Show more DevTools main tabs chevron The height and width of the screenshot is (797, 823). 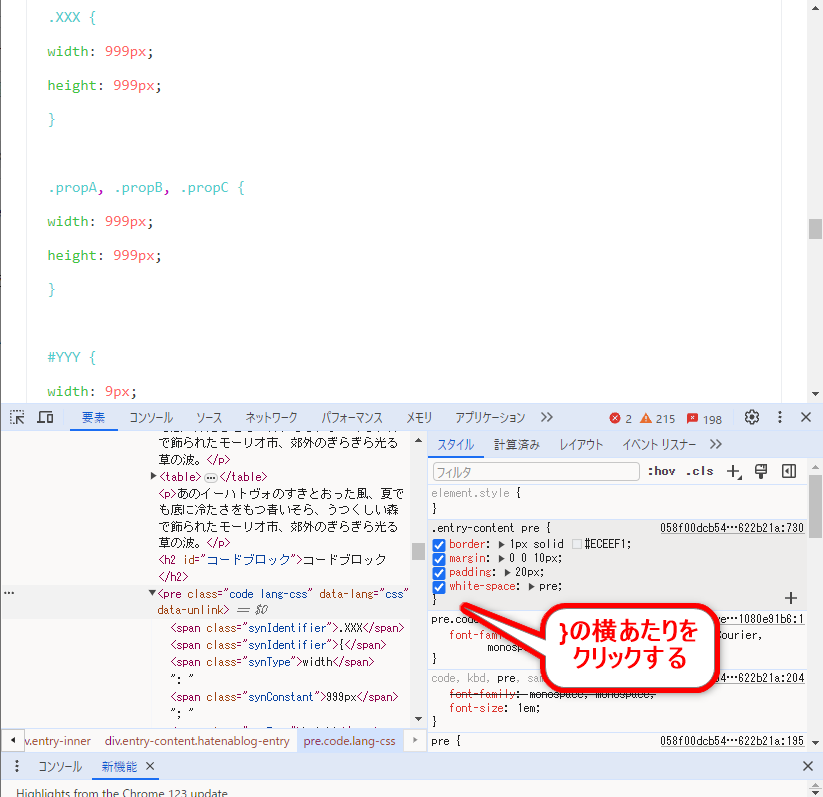coord(547,417)
